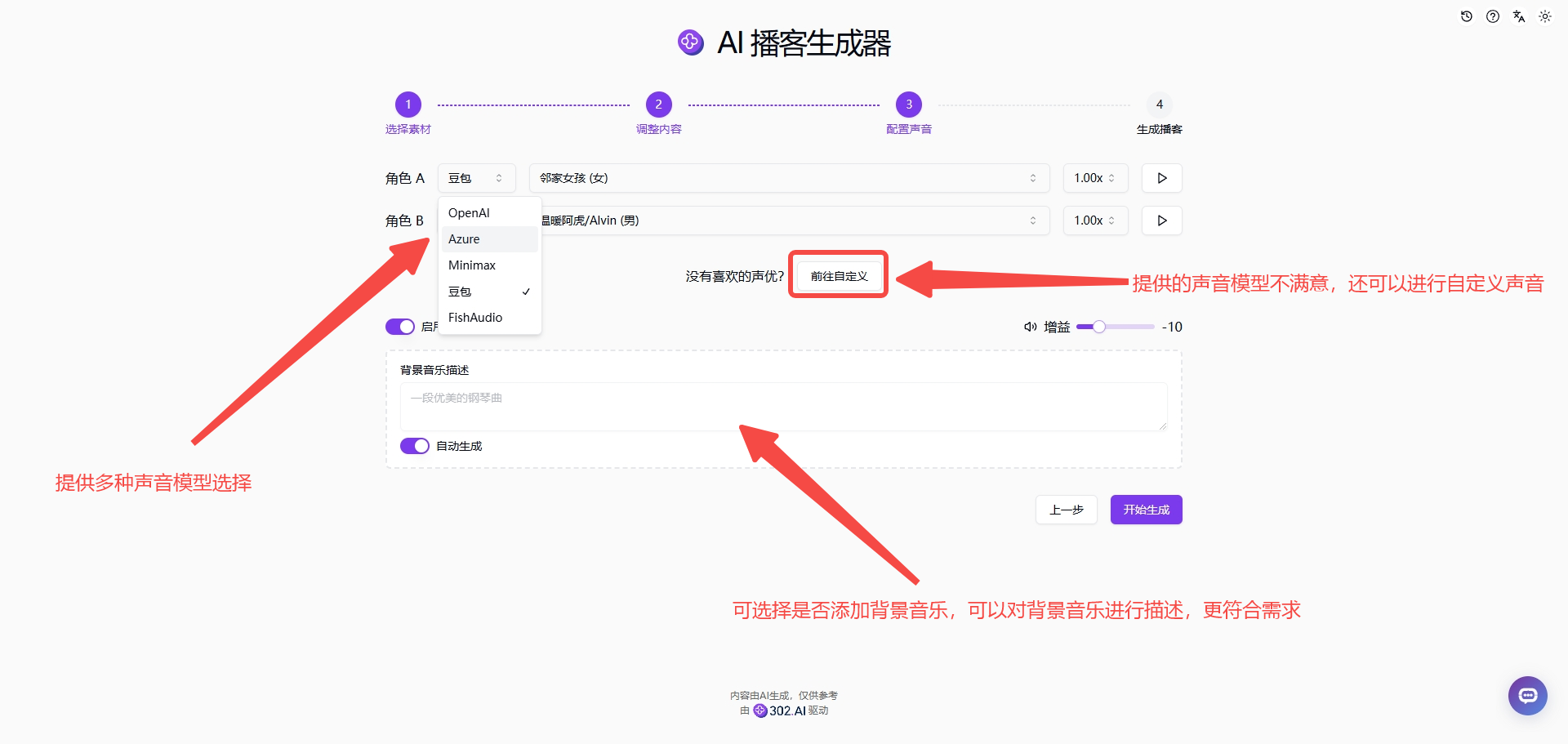Click the 增益 volume speaker icon
This screenshot has width=1568, height=744.
click(1031, 327)
